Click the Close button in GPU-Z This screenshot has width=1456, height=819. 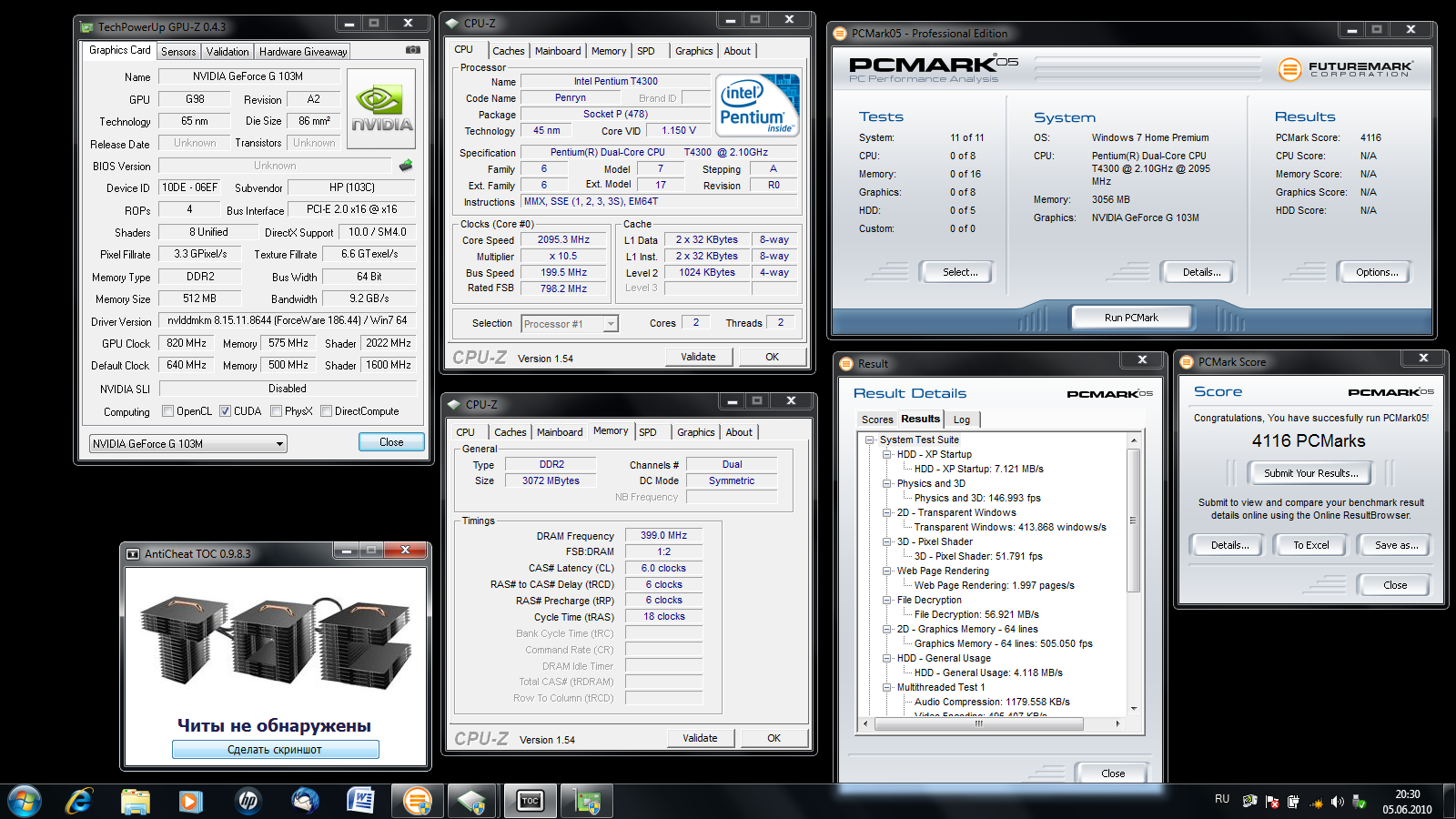point(391,442)
